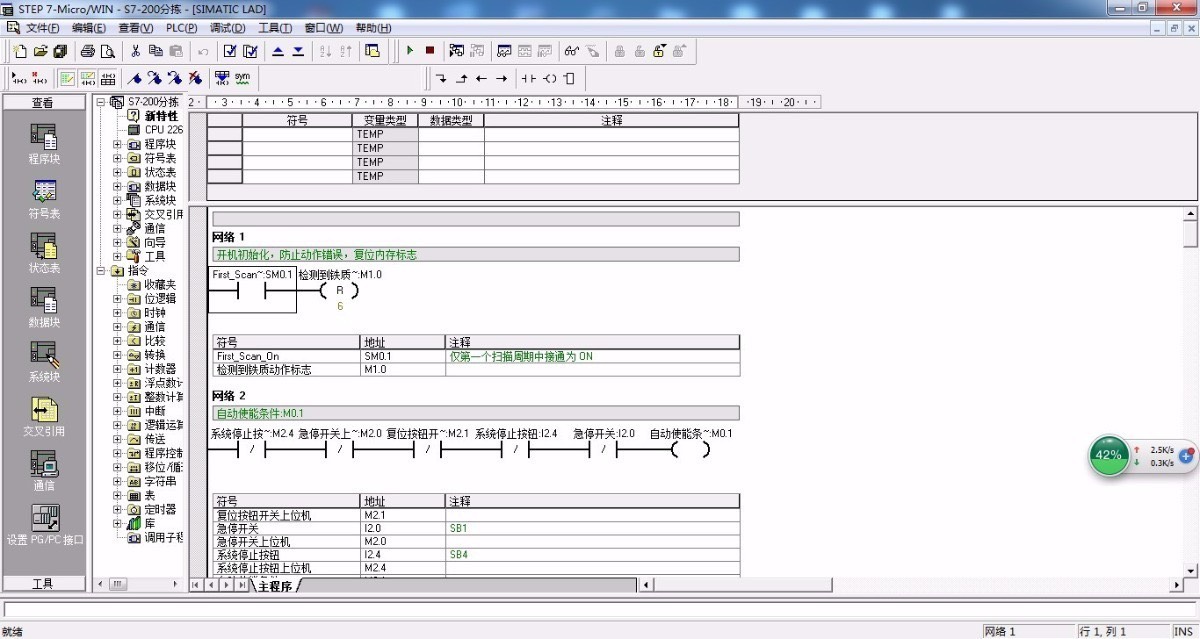Click the sym symbol table toolbar icon
This screenshot has width=1200, height=639.
tap(242, 78)
